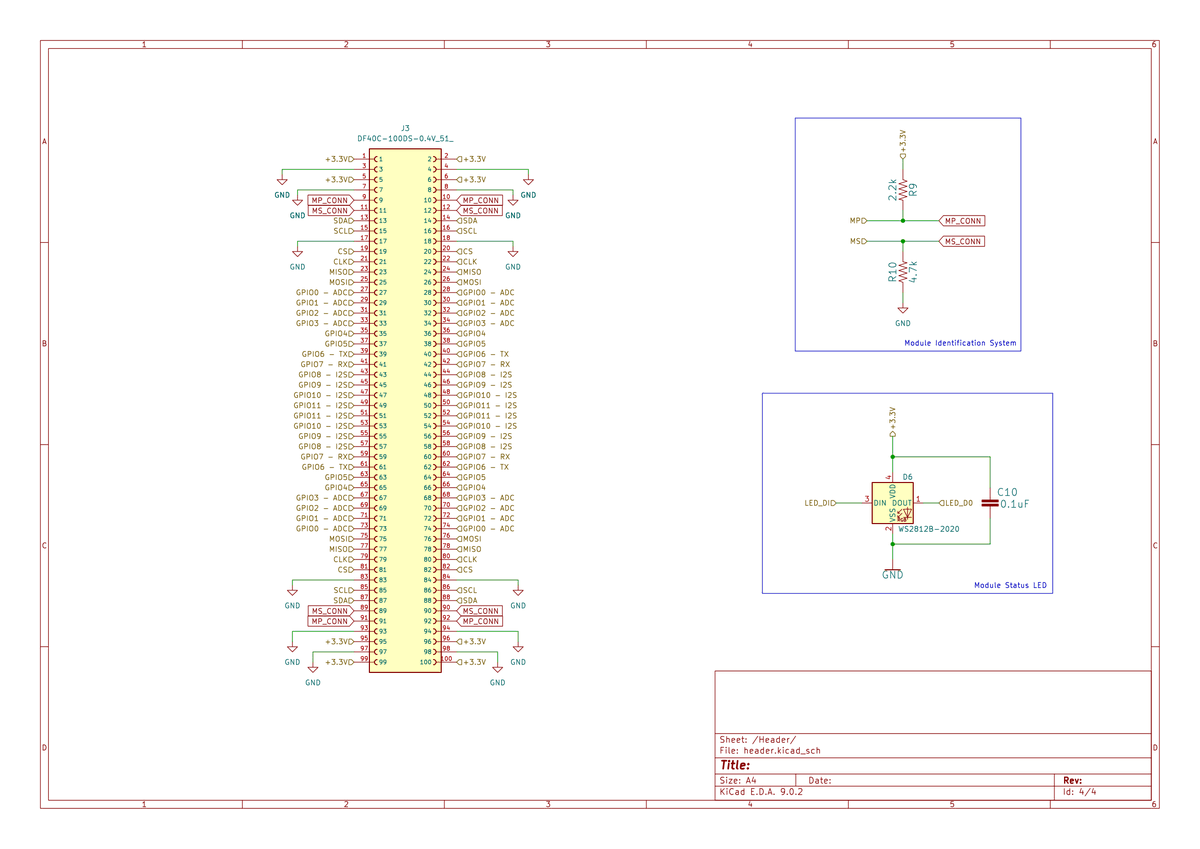
Task: Click the GPIO6 - TX label at pin 62
Action: [x=484, y=467]
